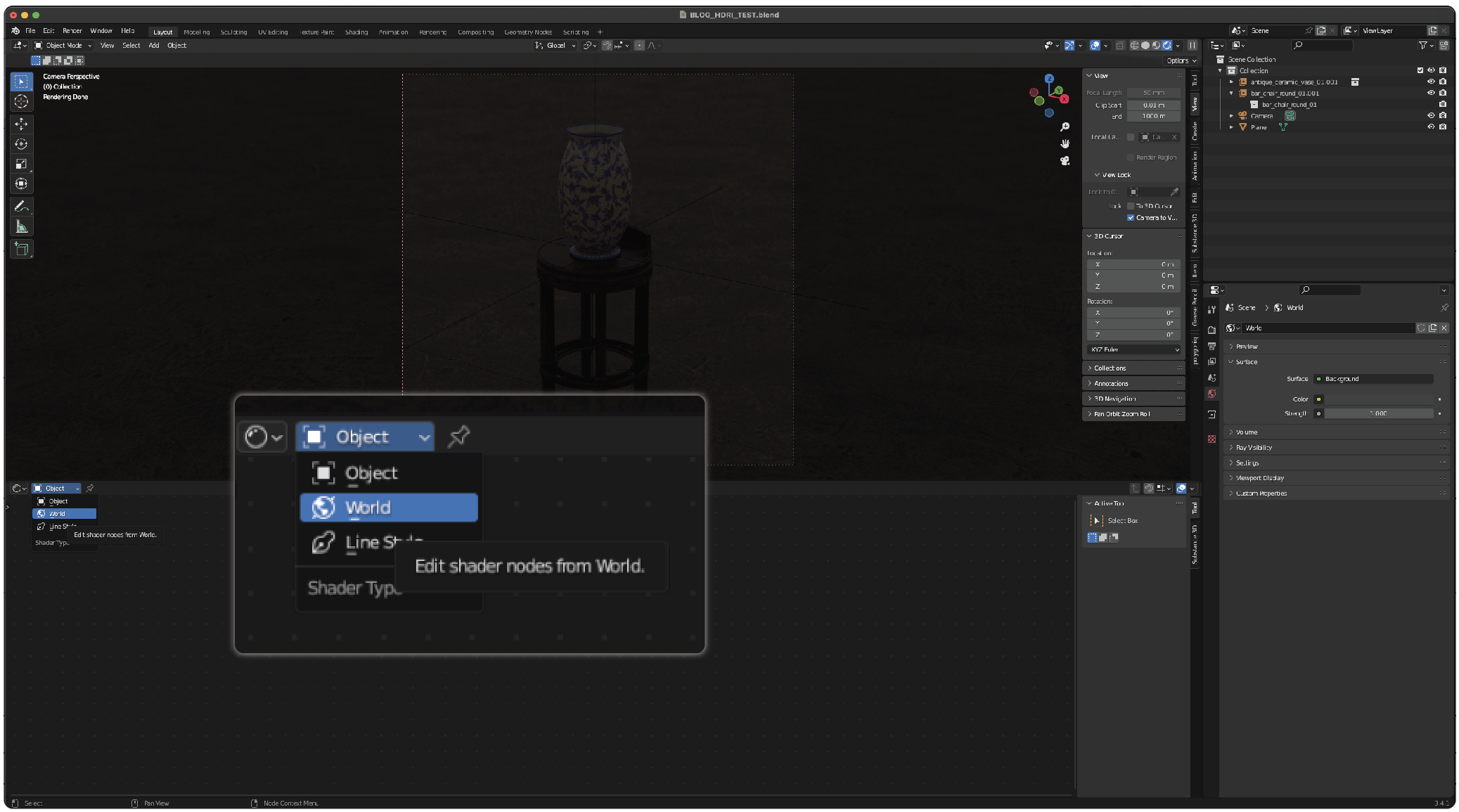Screen dimensions: 1459x812
Task: Click the Focal Length 50 mm field
Action: click(x=1153, y=93)
